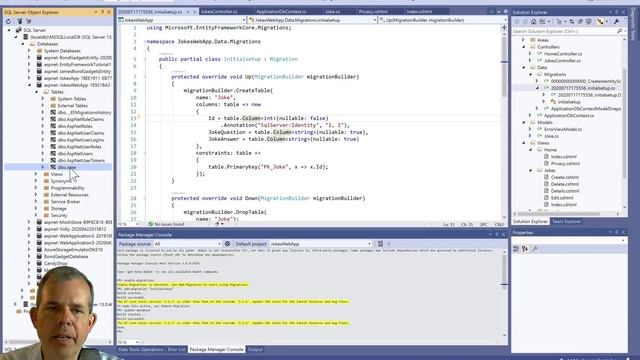
Task: Select ErrorViewModel.cs file
Action: [x=563, y=129]
